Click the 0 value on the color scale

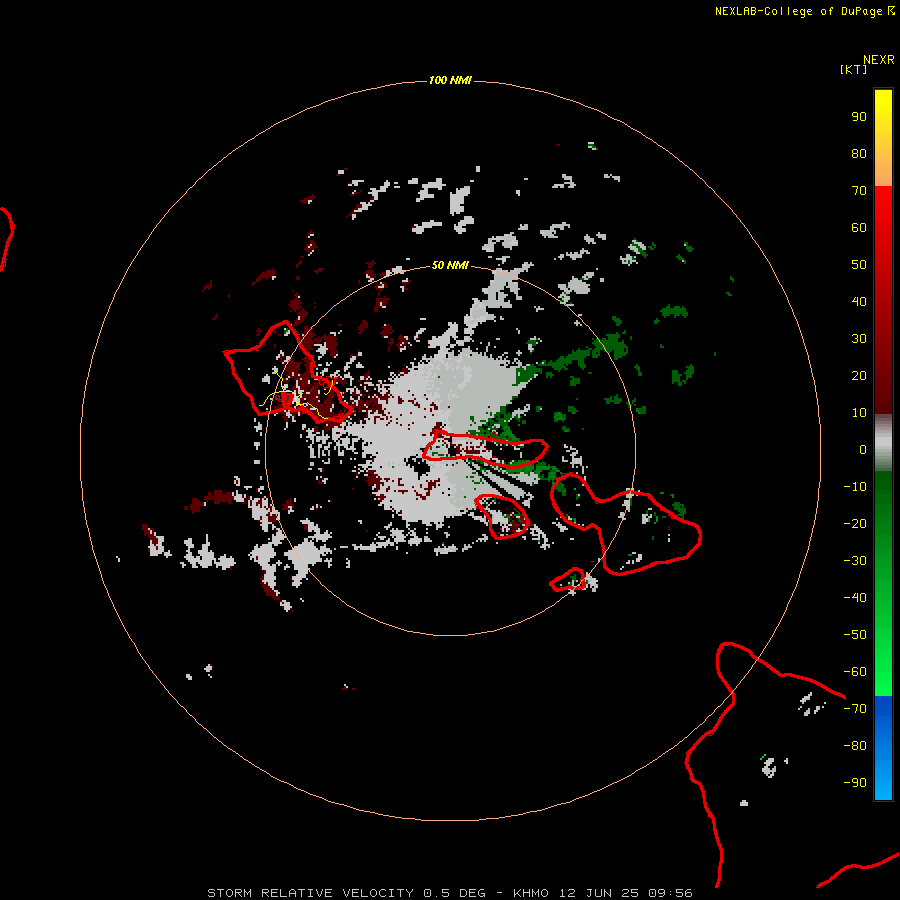[863, 450]
